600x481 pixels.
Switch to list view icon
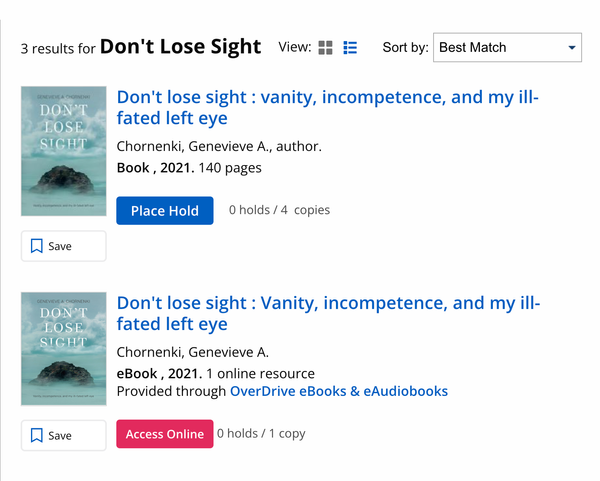point(350,48)
